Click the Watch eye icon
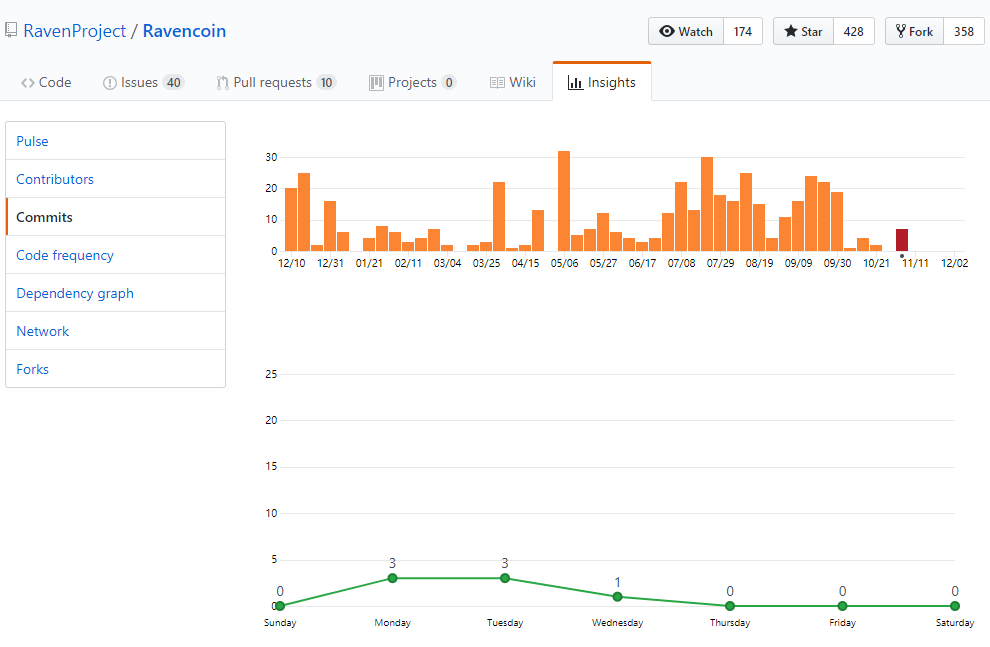 [667, 31]
